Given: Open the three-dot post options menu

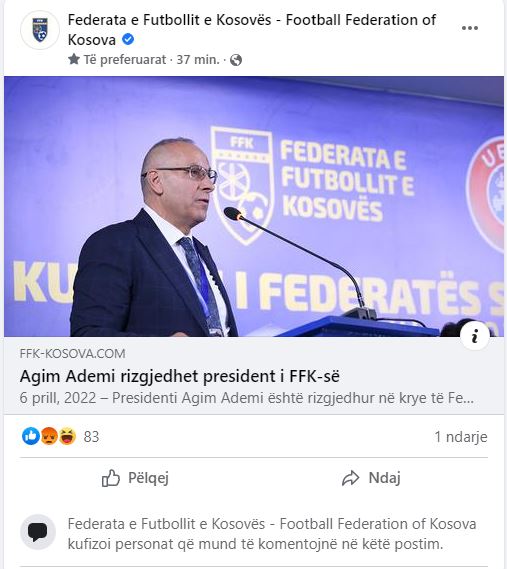Looking at the screenshot, I should coord(470,28).
